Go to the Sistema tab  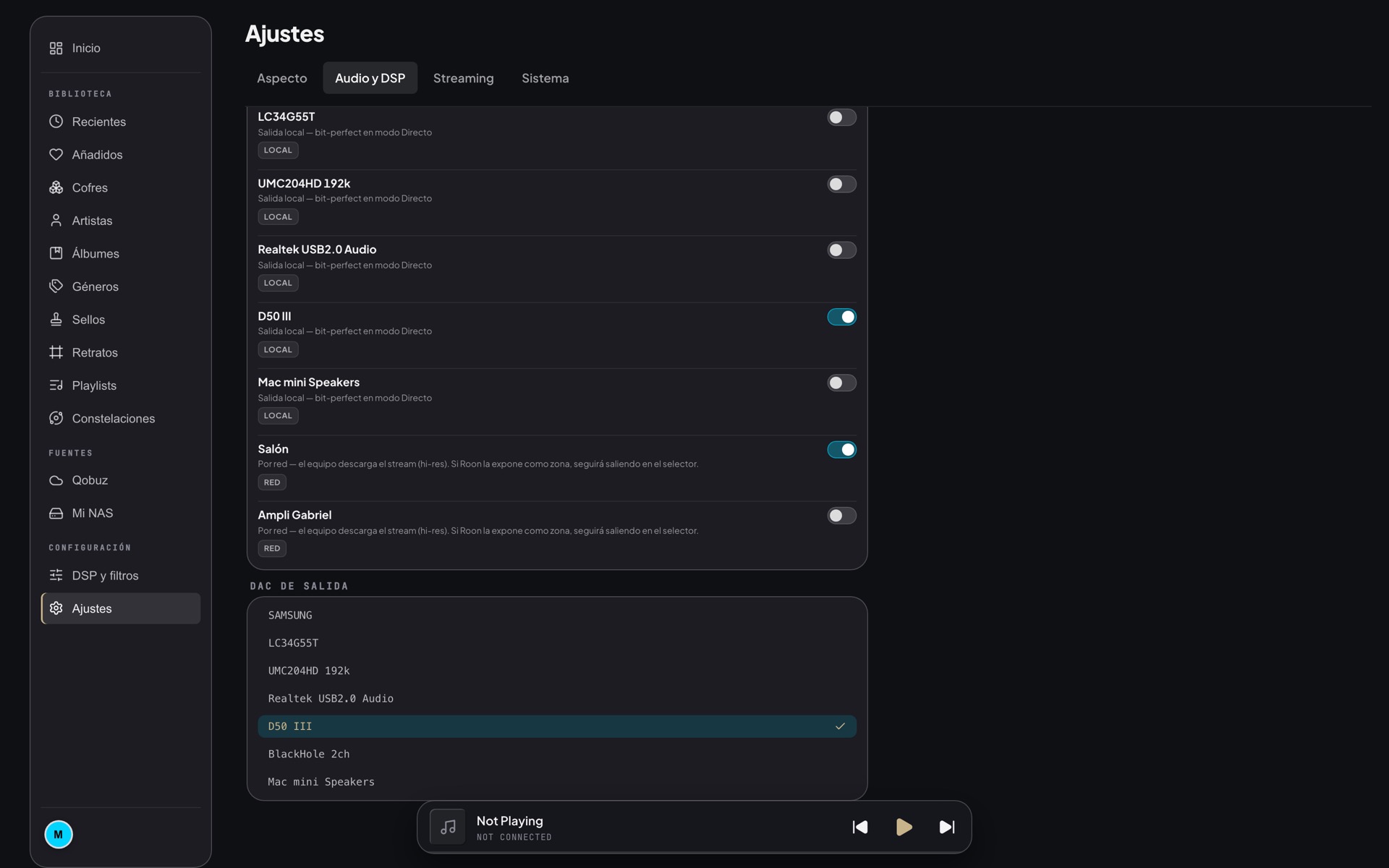point(545,78)
